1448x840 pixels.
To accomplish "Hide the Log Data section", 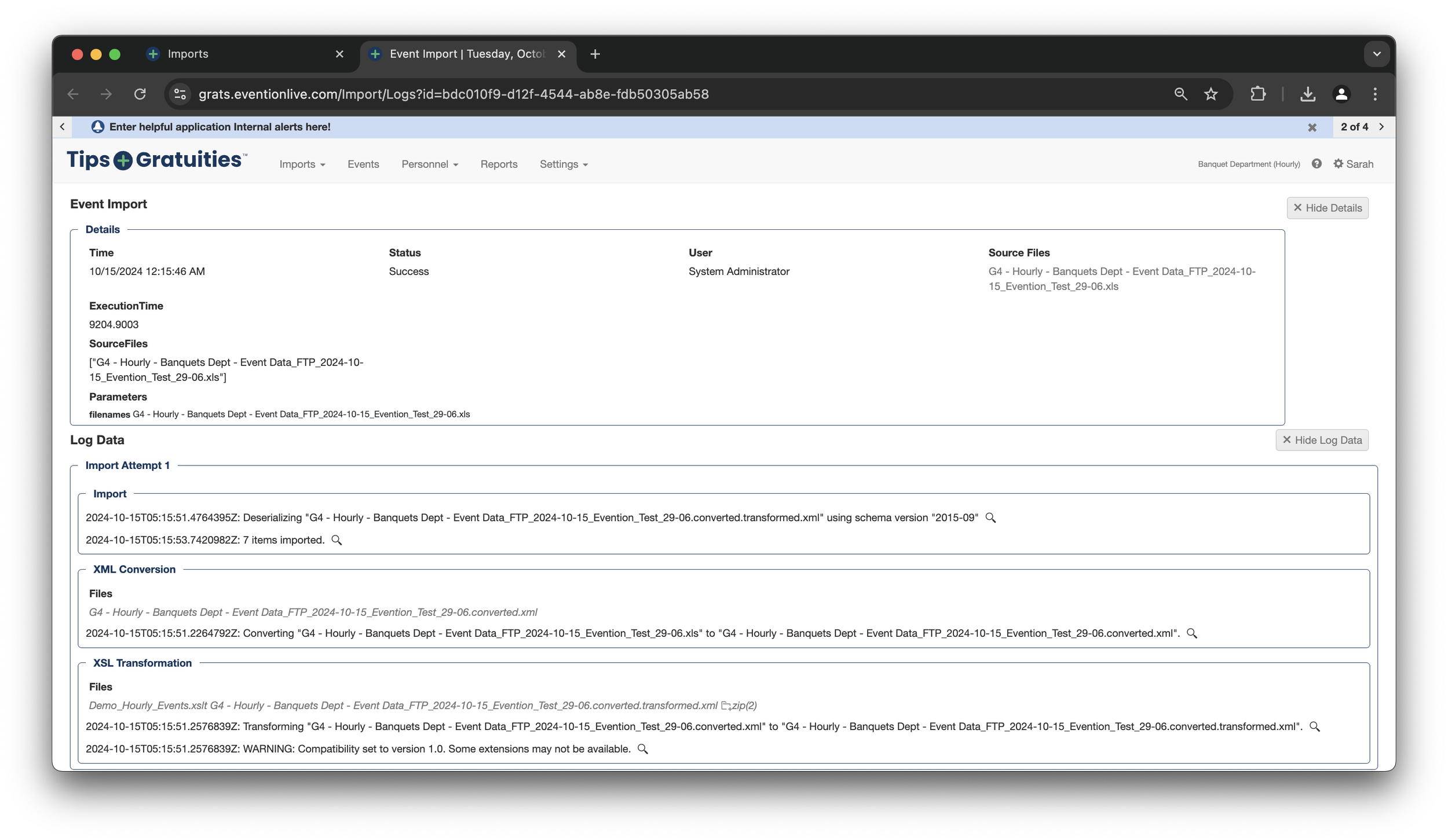I will [x=1322, y=440].
